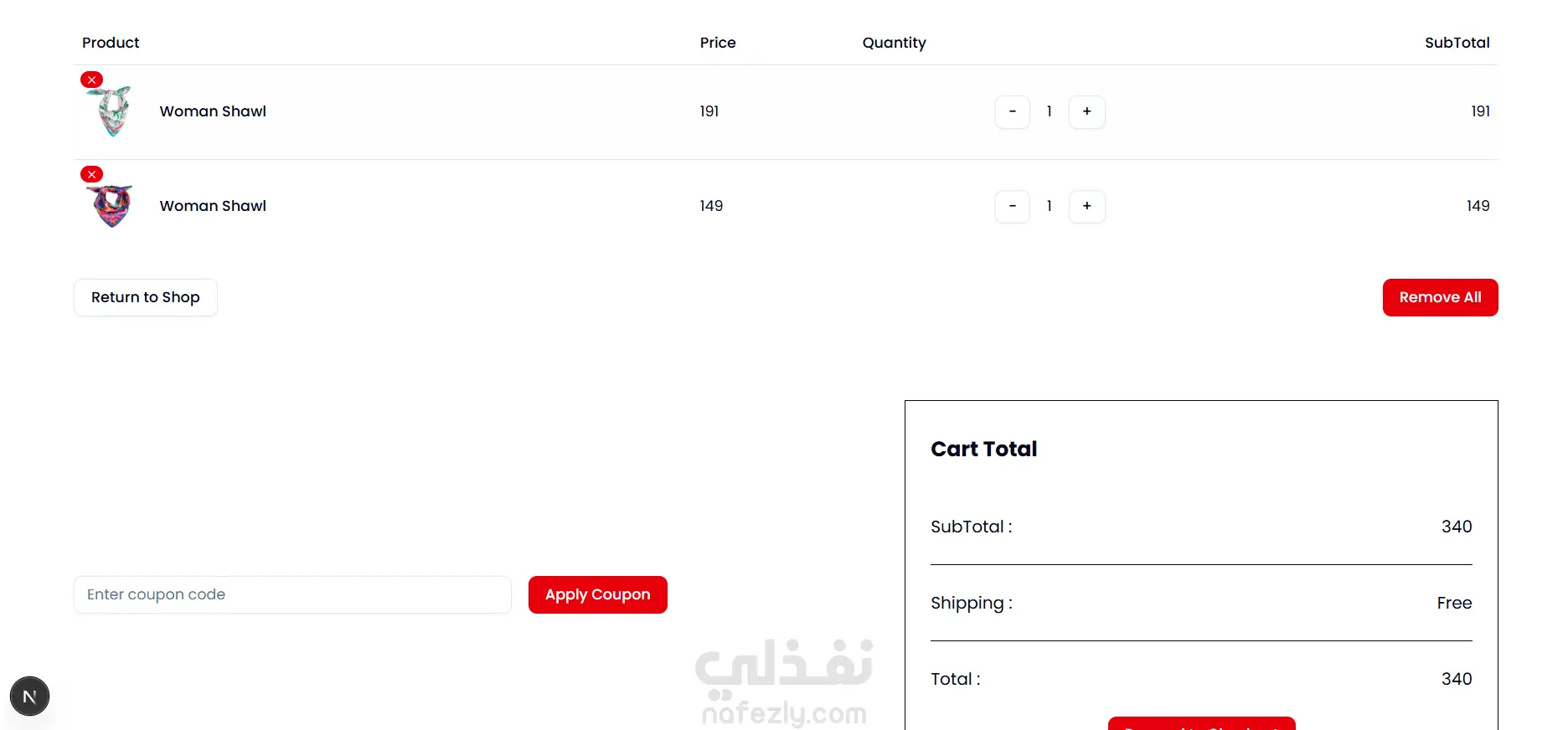Viewport: 1568px width, 730px height.
Task: Click the Woman Shawl name priced 149
Action: (x=213, y=206)
